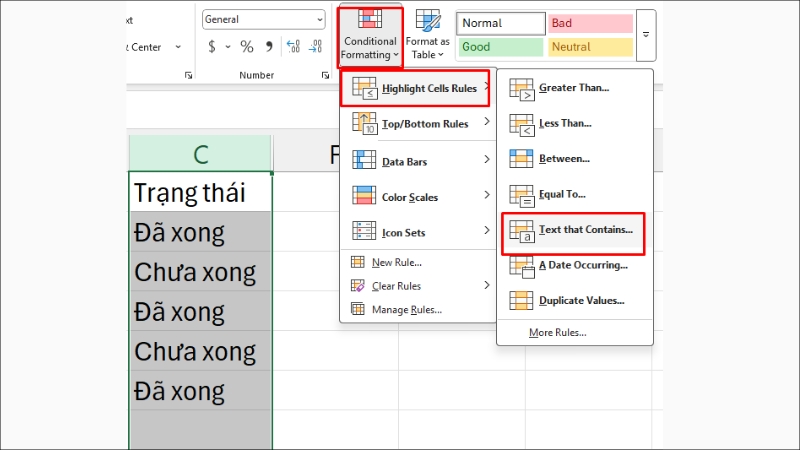Image resolution: width=800 pixels, height=450 pixels.
Task: Click the Trạng thái header cell
Action: [201, 192]
